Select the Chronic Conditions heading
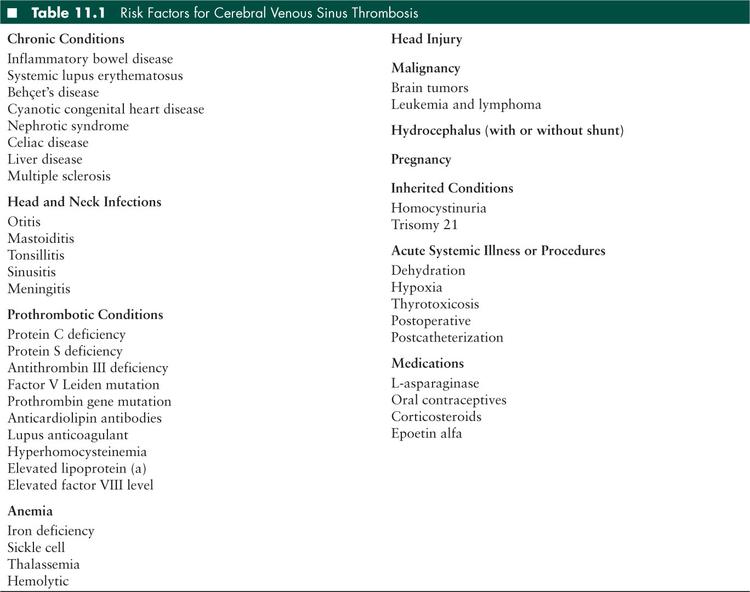The height and width of the screenshot is (592, 750). coord(66,39)
